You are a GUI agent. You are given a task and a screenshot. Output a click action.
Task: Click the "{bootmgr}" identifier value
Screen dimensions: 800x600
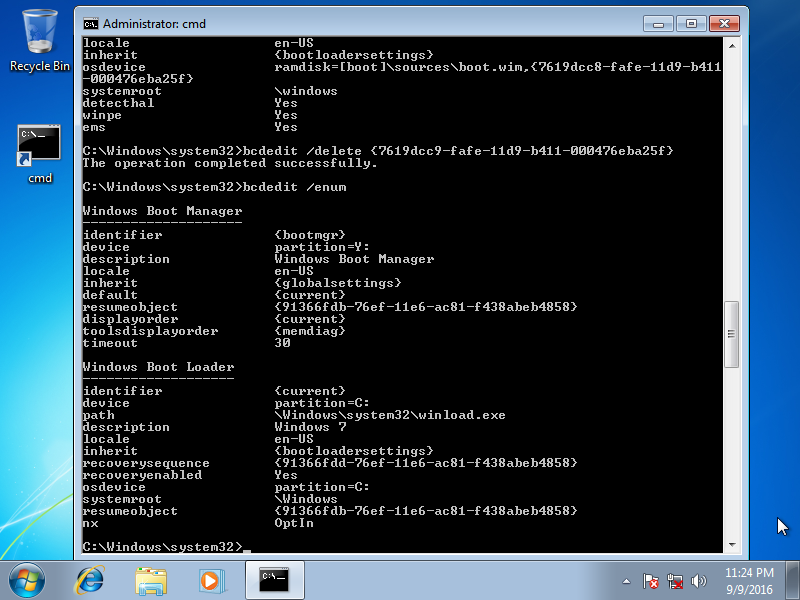(x=310, y=235)
